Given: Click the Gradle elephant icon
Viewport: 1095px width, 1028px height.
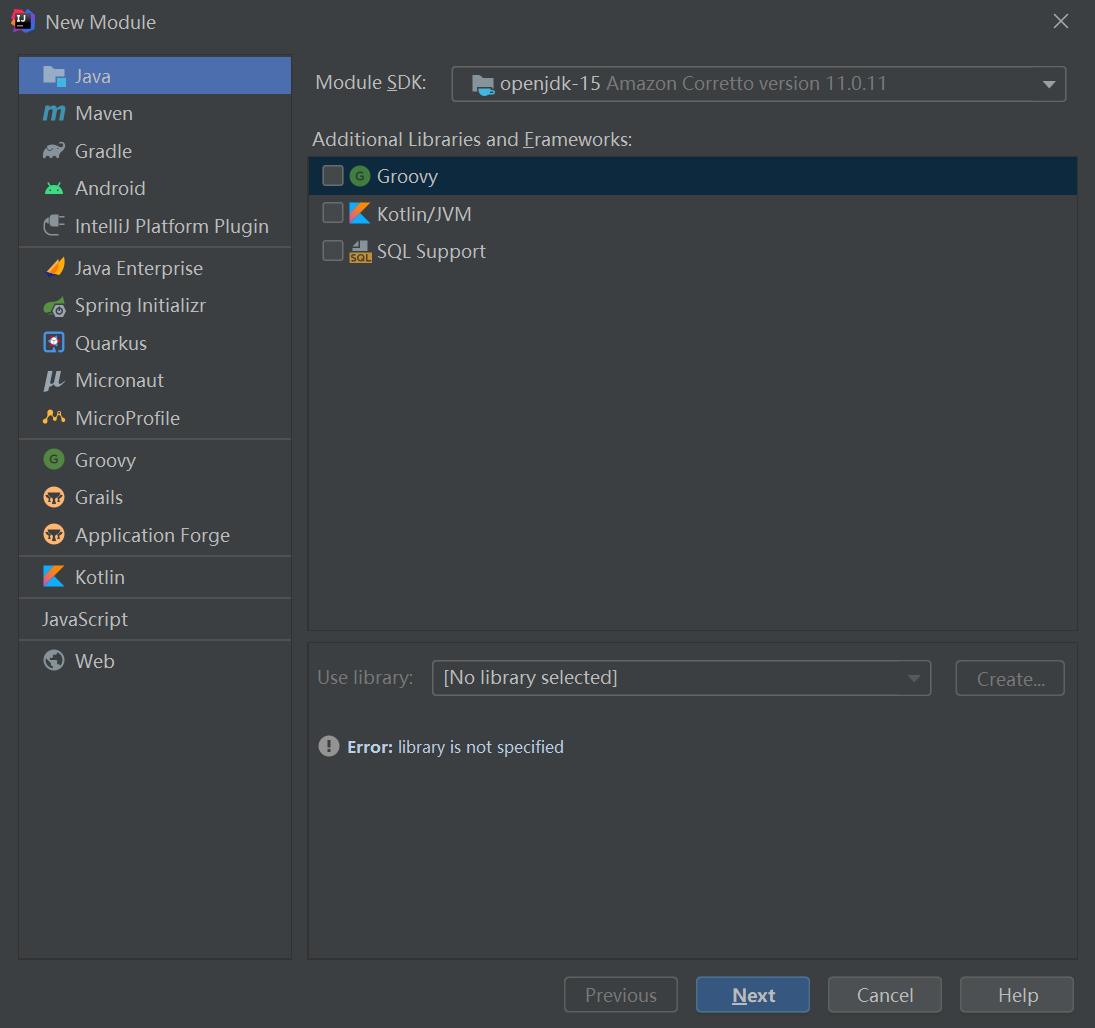Looking at the screenshot, I should click(54, 151).
